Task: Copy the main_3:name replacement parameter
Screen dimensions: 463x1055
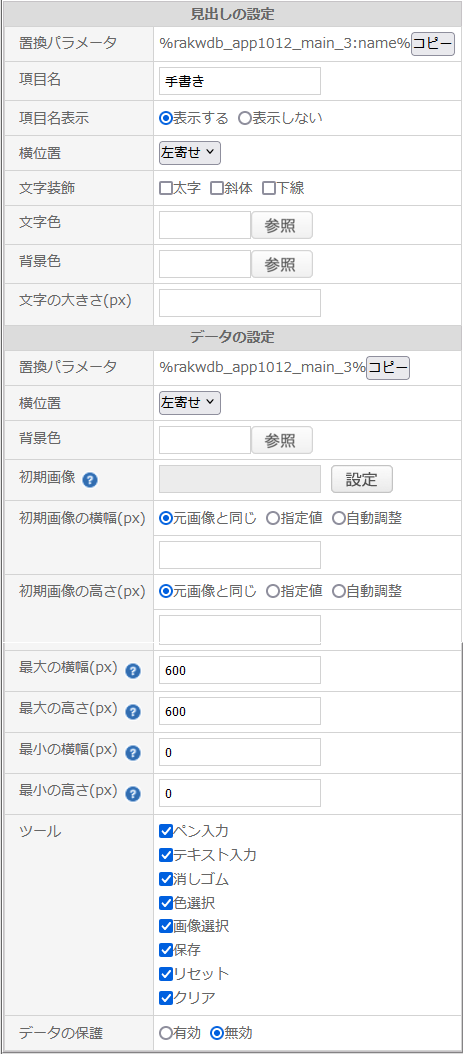Action: 433,44
